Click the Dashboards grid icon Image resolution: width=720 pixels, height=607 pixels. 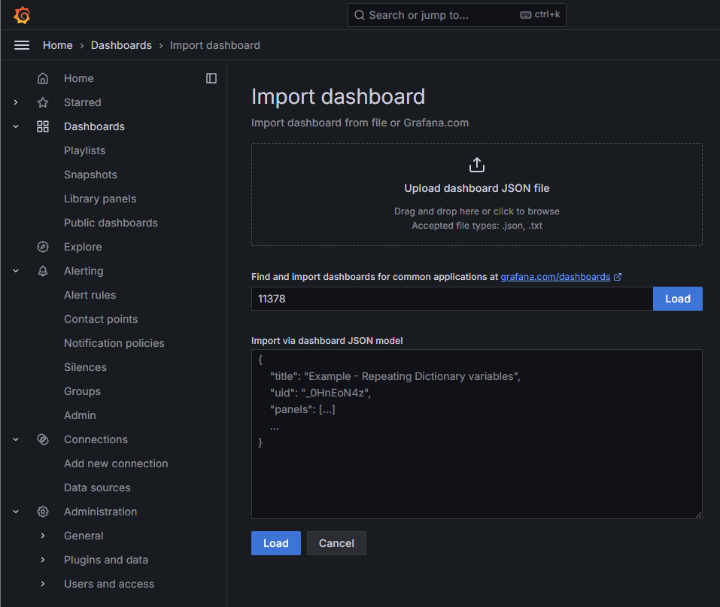(43, 126)
